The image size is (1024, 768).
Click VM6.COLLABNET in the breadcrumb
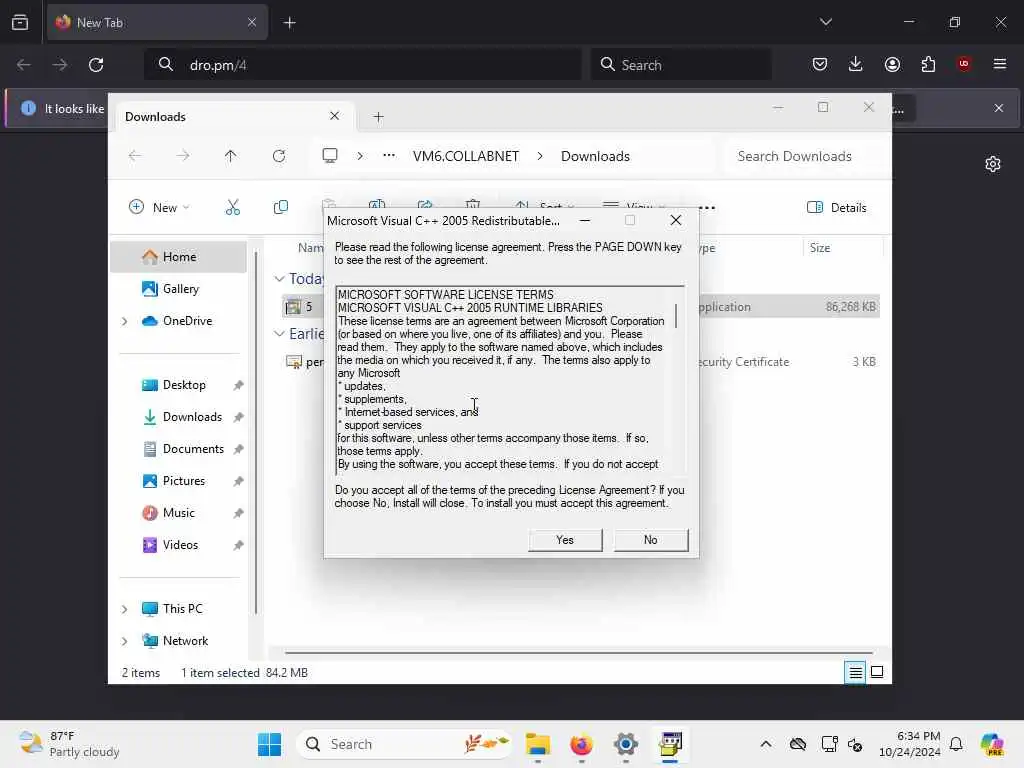click(x=466, y=156)
